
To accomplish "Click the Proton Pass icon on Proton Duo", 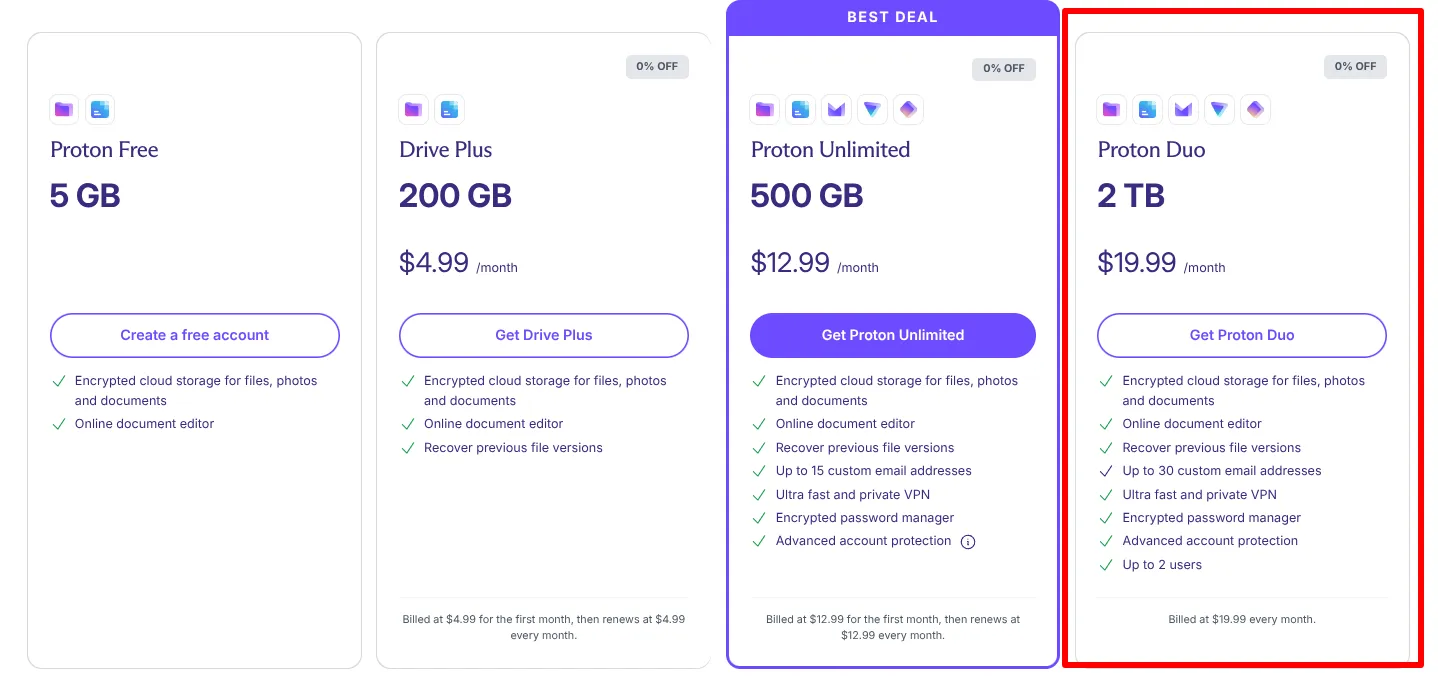I will 1255,109.
